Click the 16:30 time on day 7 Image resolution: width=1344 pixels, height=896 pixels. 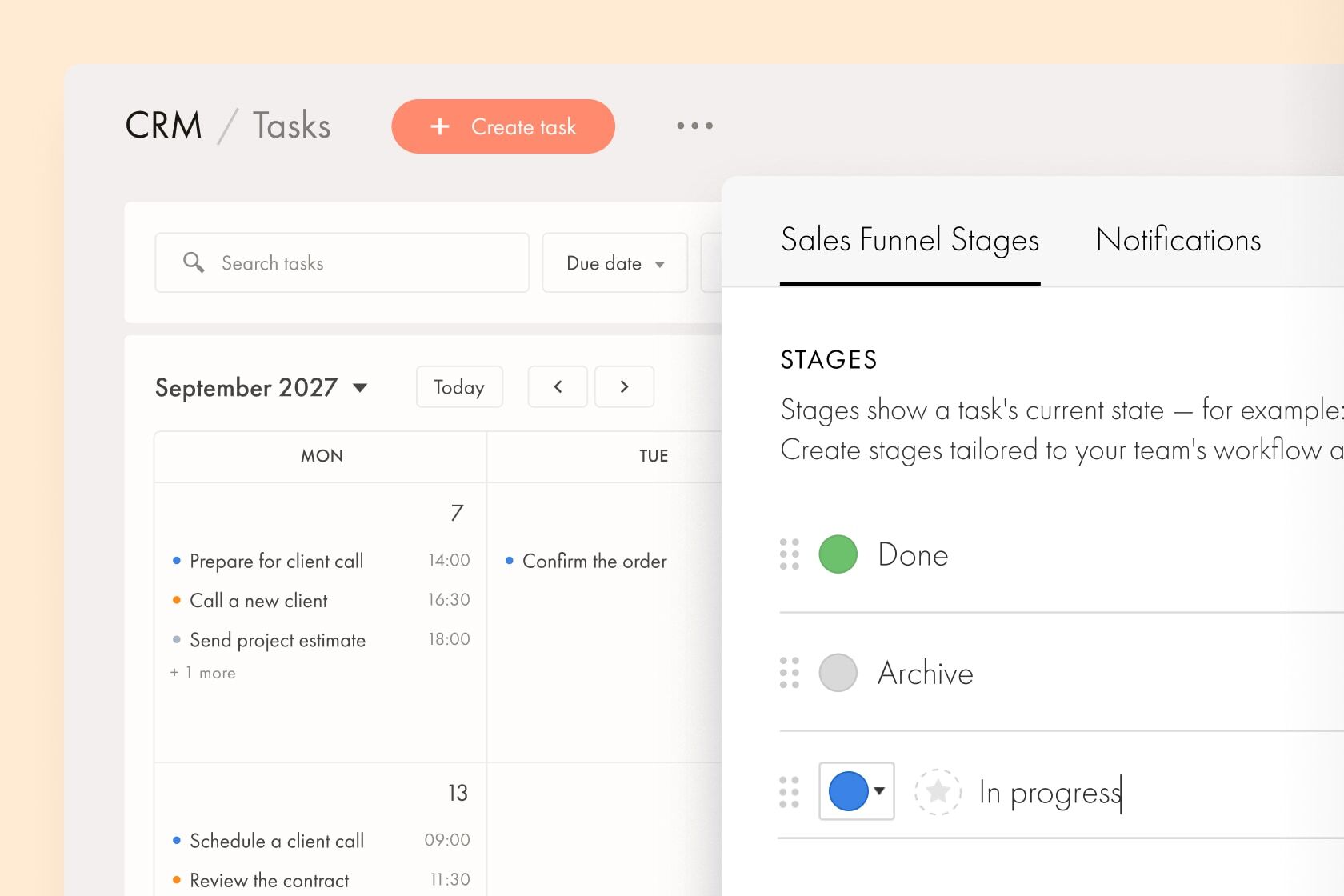tap(449, 599)
